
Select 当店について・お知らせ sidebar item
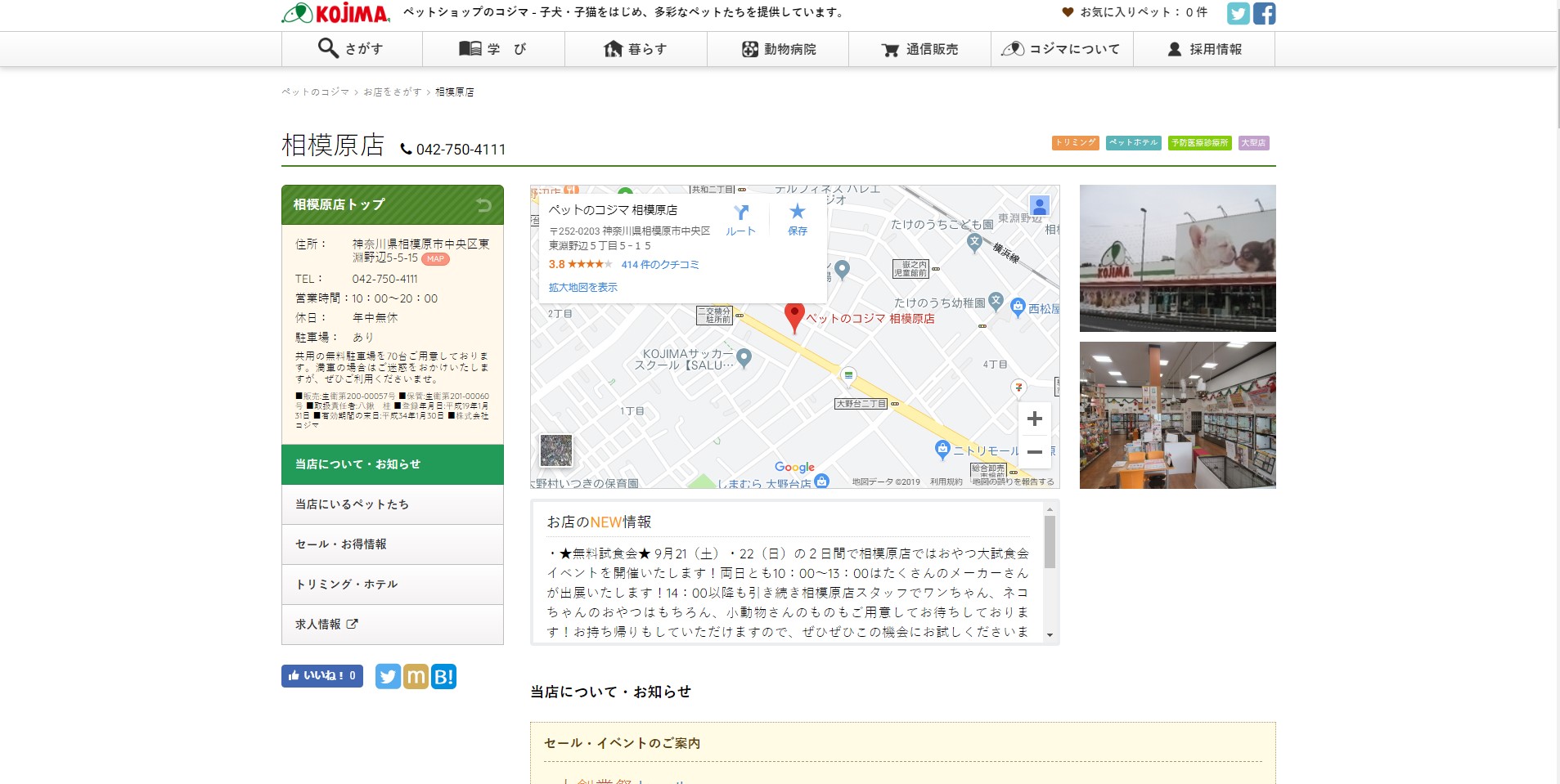[x=393, y=464]
